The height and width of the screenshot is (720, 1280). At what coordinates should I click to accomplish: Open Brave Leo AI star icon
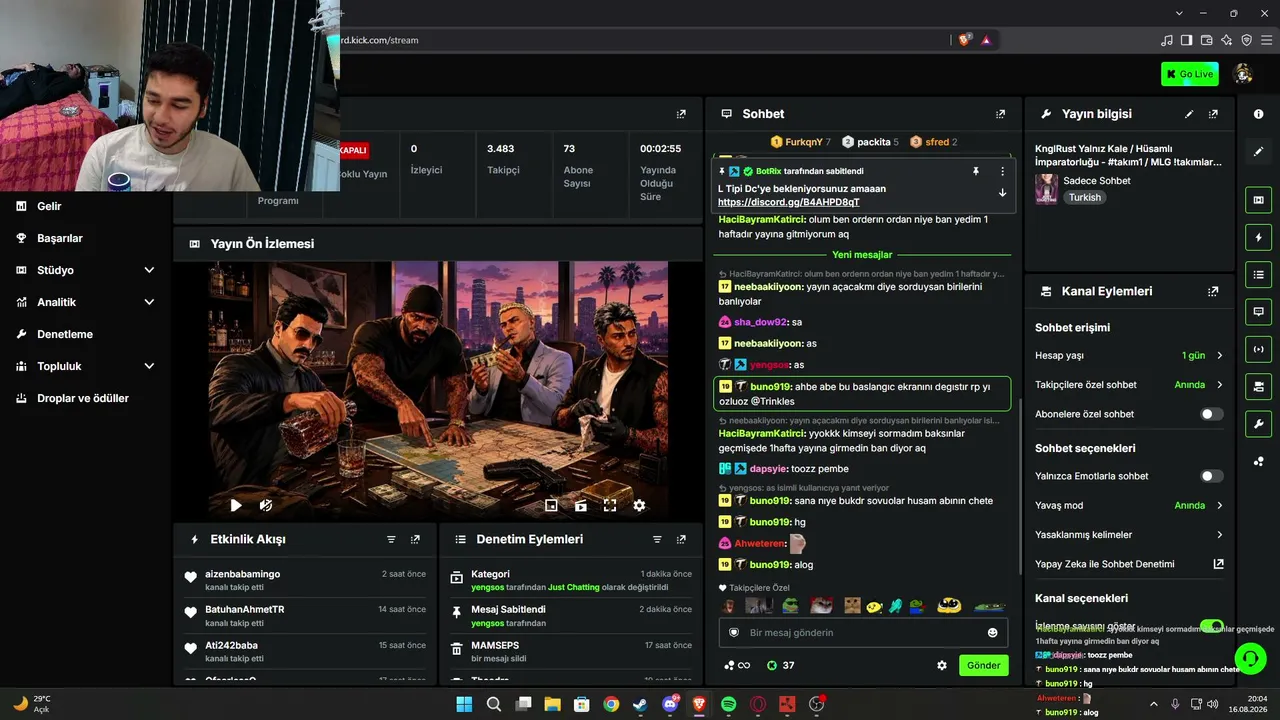coord(1226,40)
